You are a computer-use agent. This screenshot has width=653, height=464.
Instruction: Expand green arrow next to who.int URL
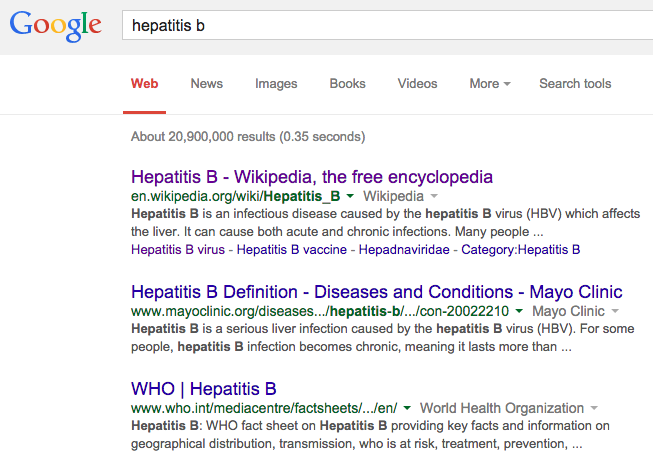407,408
